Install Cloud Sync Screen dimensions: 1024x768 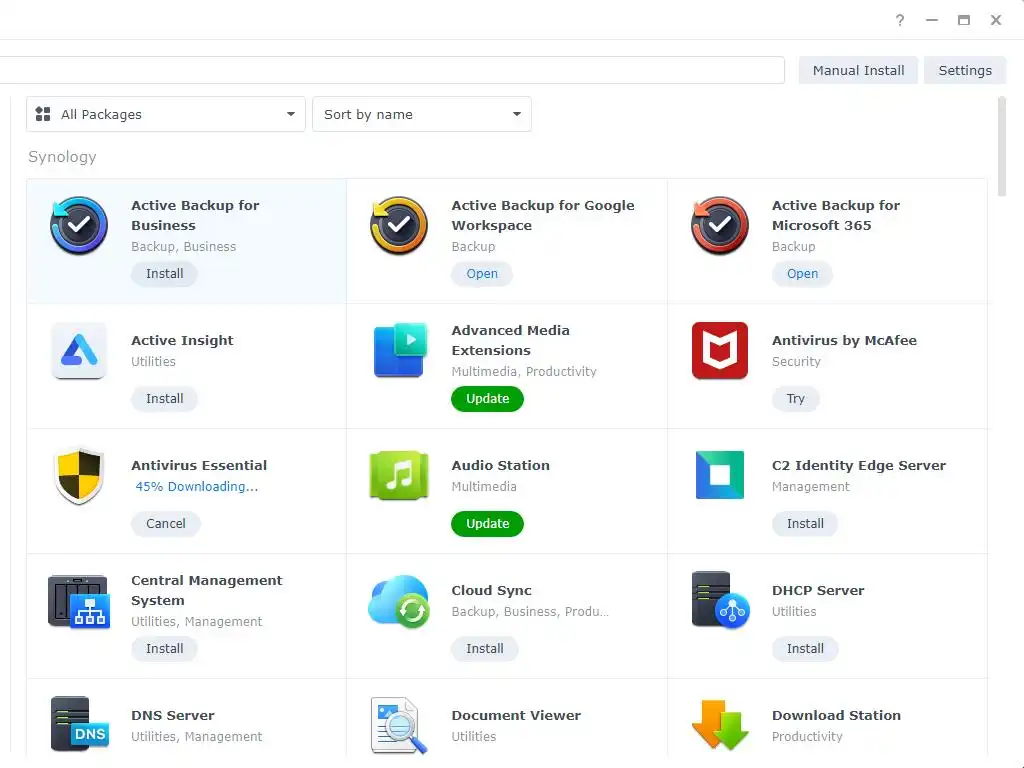[485, 648]
